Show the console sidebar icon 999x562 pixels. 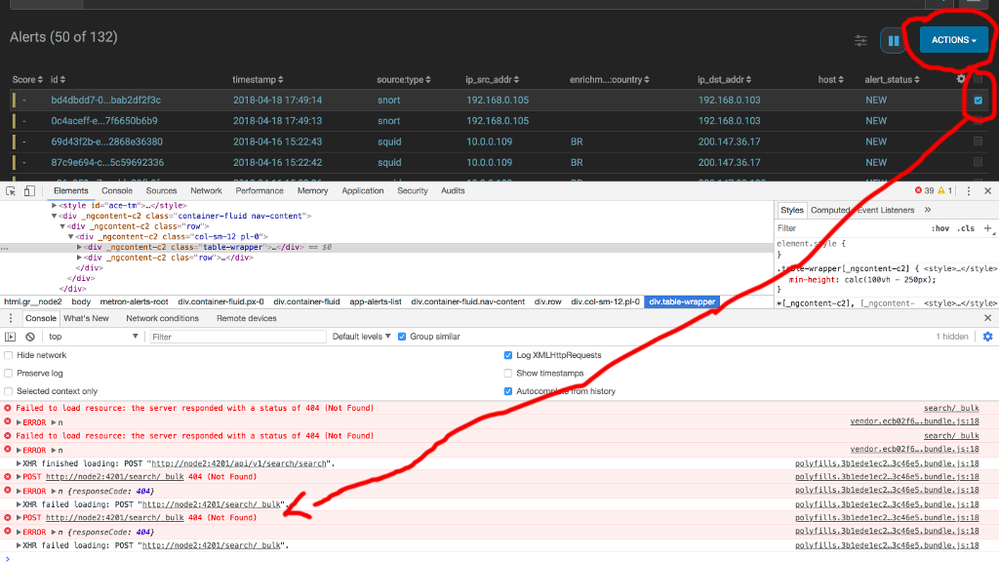11,337
